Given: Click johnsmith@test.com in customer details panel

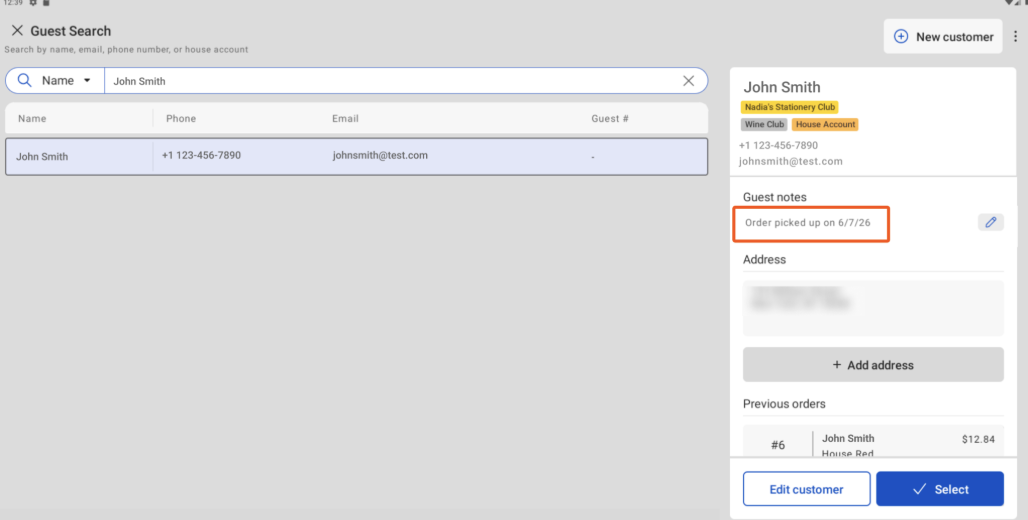Looking at the screenshot, I should click(791, 161).
